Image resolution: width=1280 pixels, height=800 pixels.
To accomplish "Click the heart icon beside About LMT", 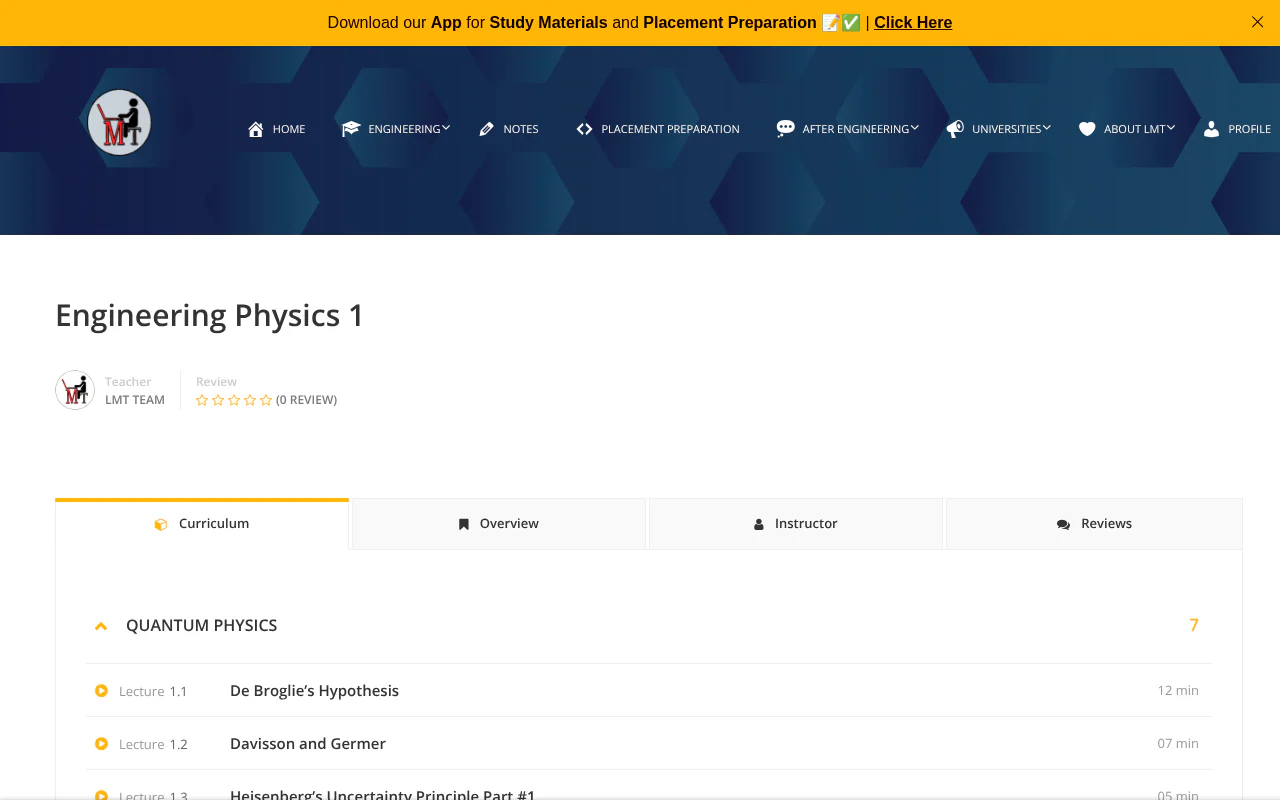I will click(1087, 129).
